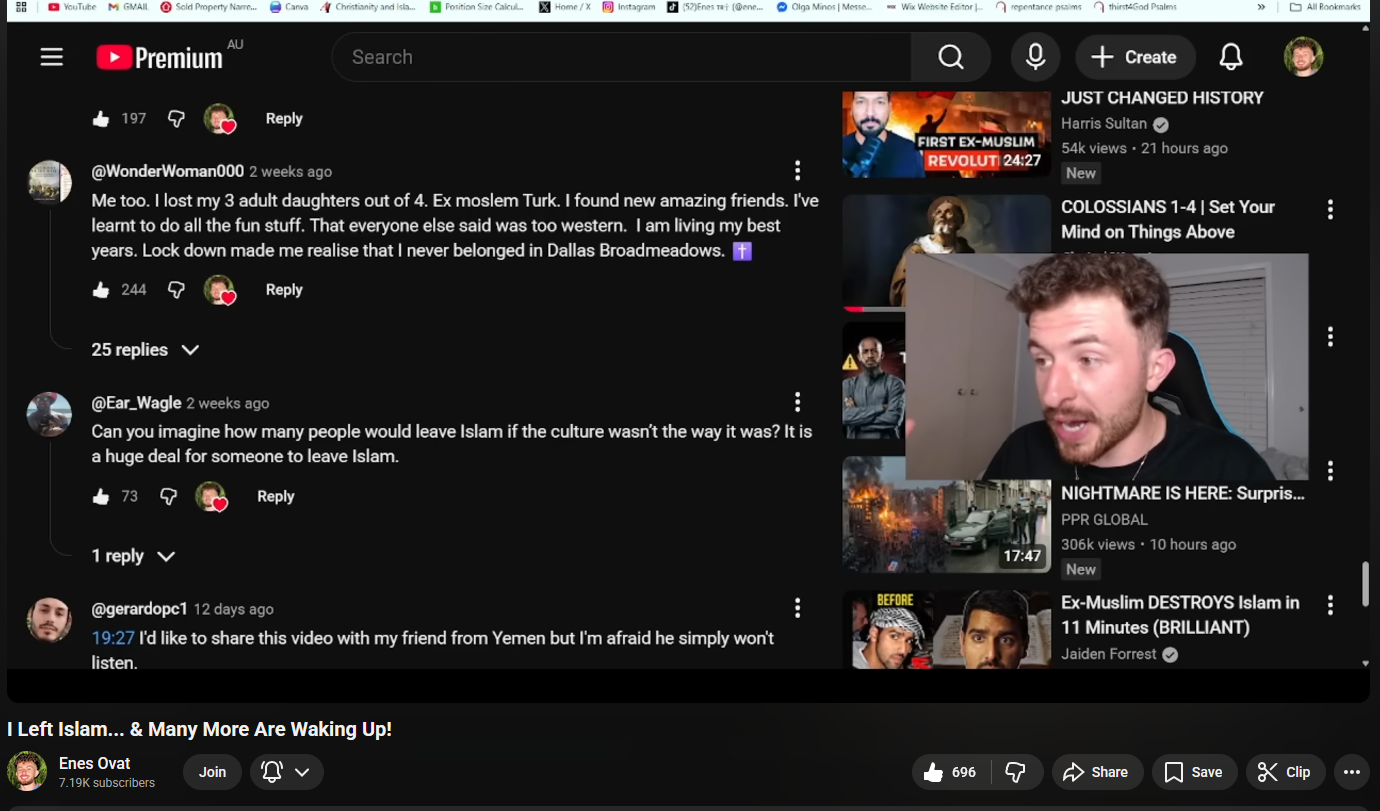Reply to the comment with 197 likes
Screen dimensions: 1380x811
tap(284, 119)
